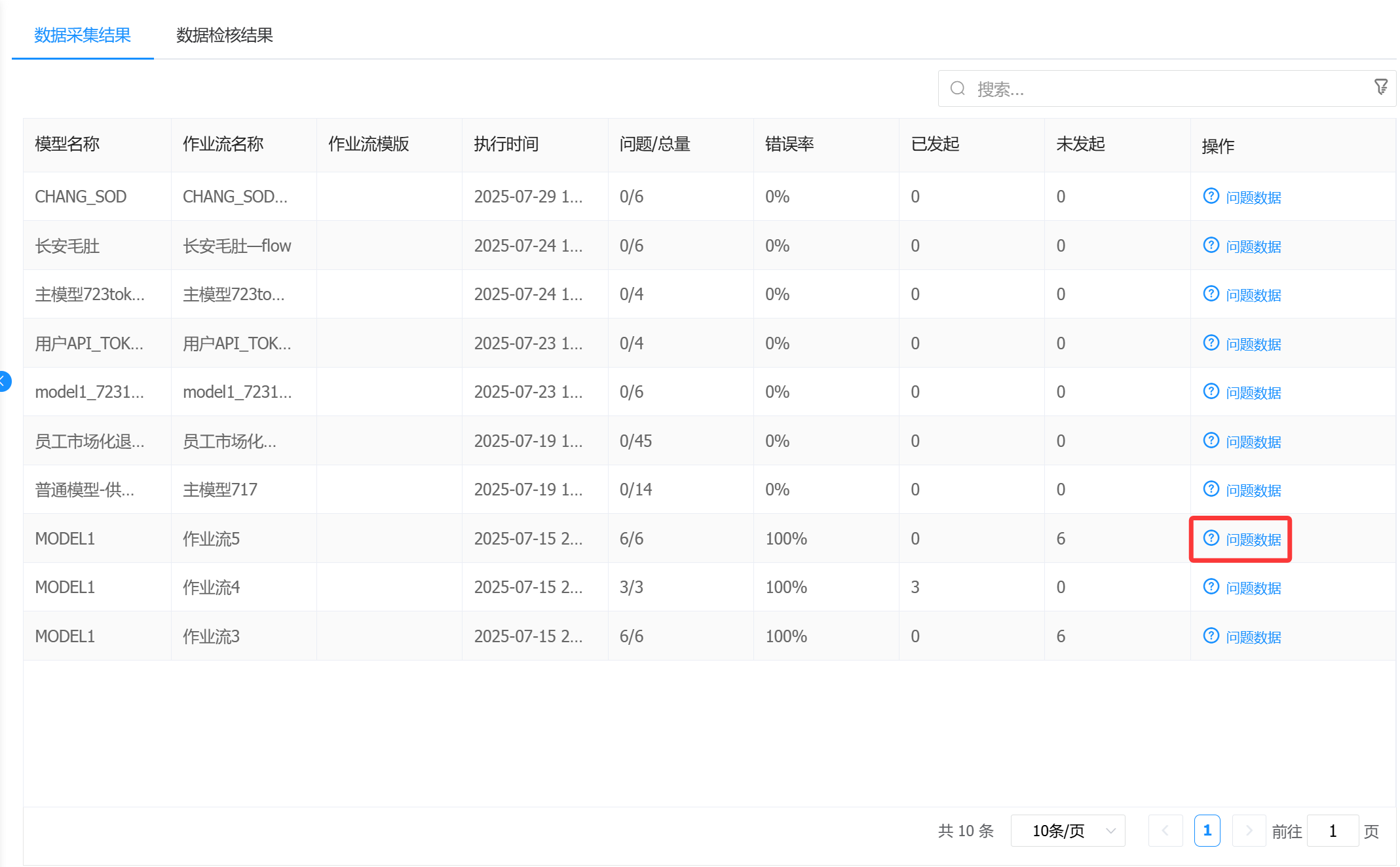Click the magnifier search icon
Screen dimensions: 1400x867
point(958,88)
